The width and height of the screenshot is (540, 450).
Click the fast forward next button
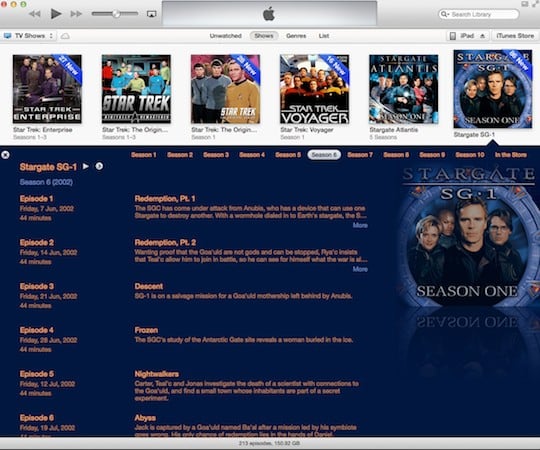coord(76,14)
